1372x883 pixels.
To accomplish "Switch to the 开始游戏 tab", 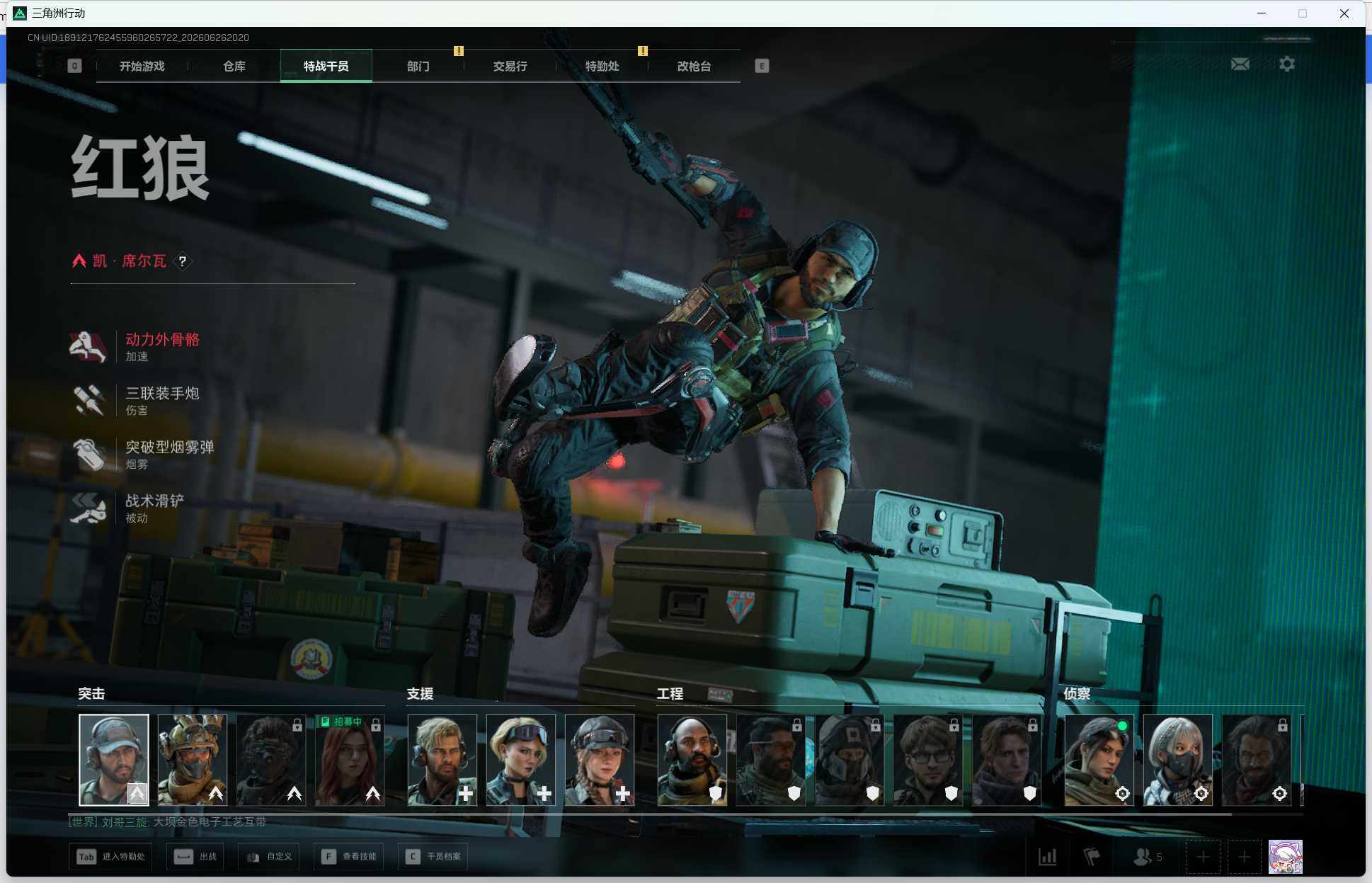I will [x=142, y=66].
